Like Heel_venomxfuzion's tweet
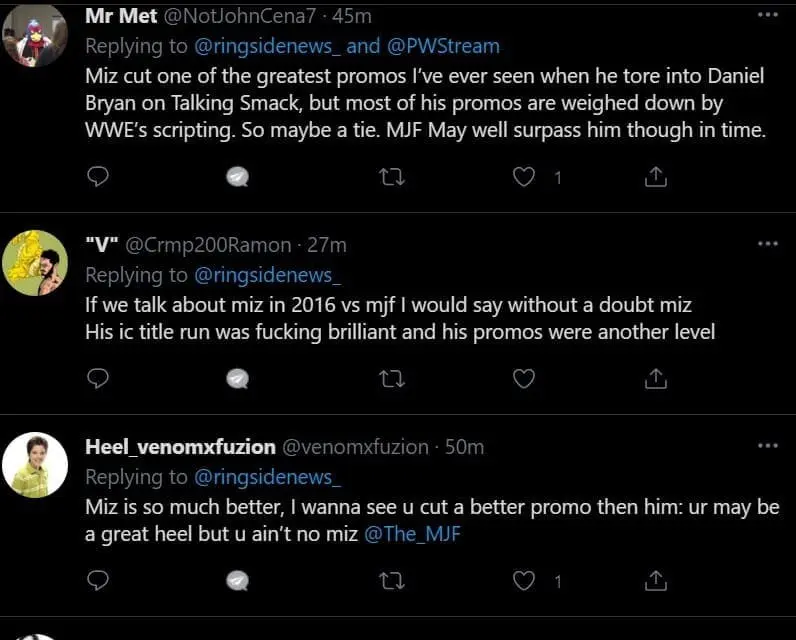 pyautogui.click(x=523, y=580)
